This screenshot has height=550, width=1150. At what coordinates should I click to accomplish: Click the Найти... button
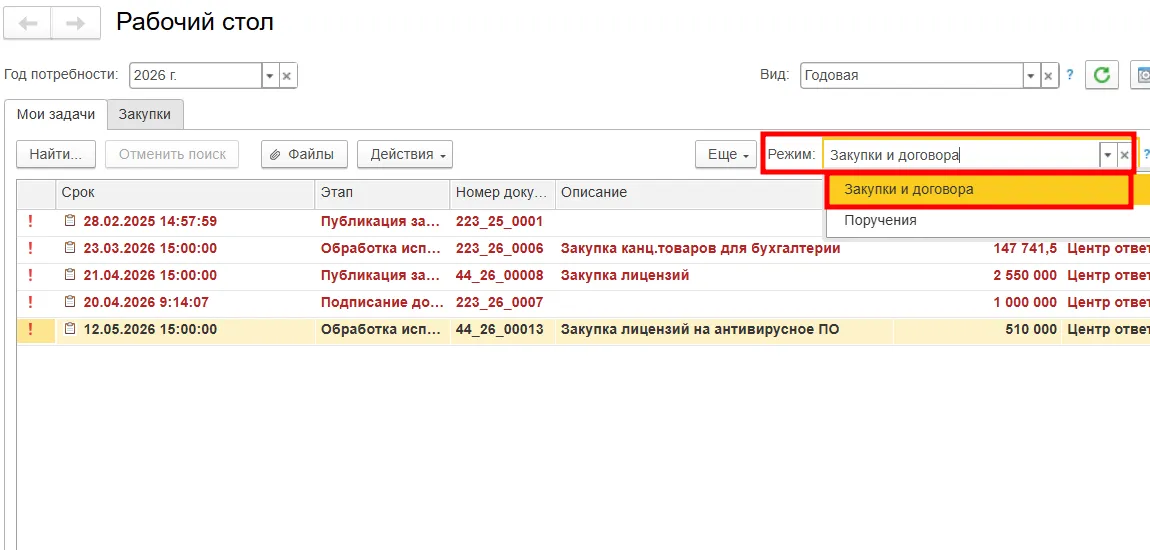[56, 155]
